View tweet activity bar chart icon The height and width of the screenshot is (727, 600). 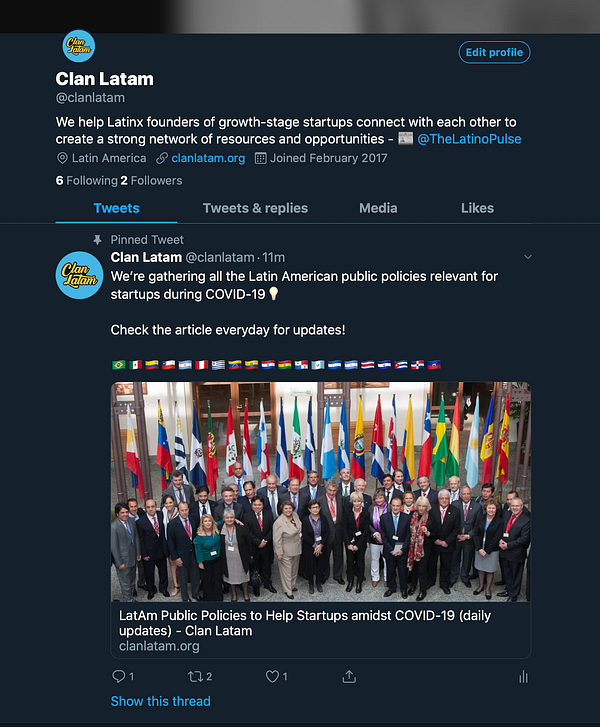click(523, 677)
